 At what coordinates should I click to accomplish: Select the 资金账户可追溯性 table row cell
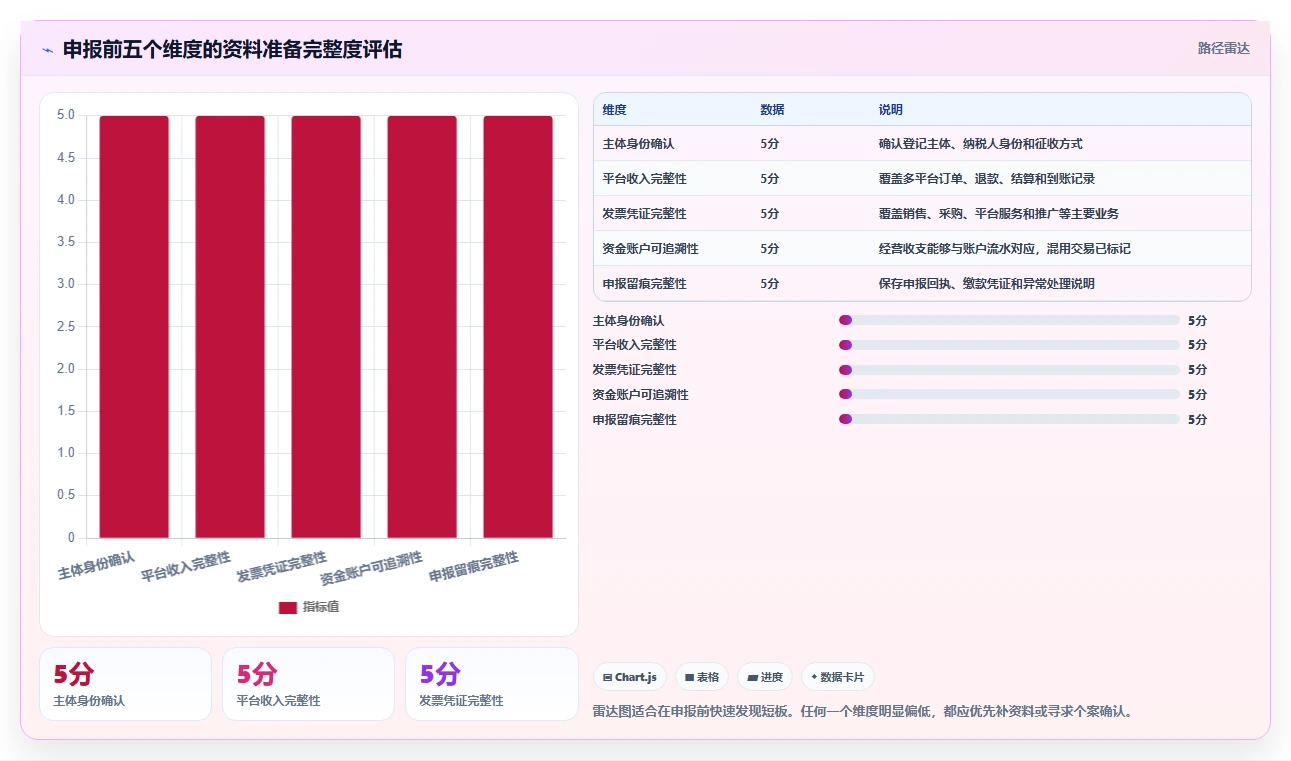(651, 249)
